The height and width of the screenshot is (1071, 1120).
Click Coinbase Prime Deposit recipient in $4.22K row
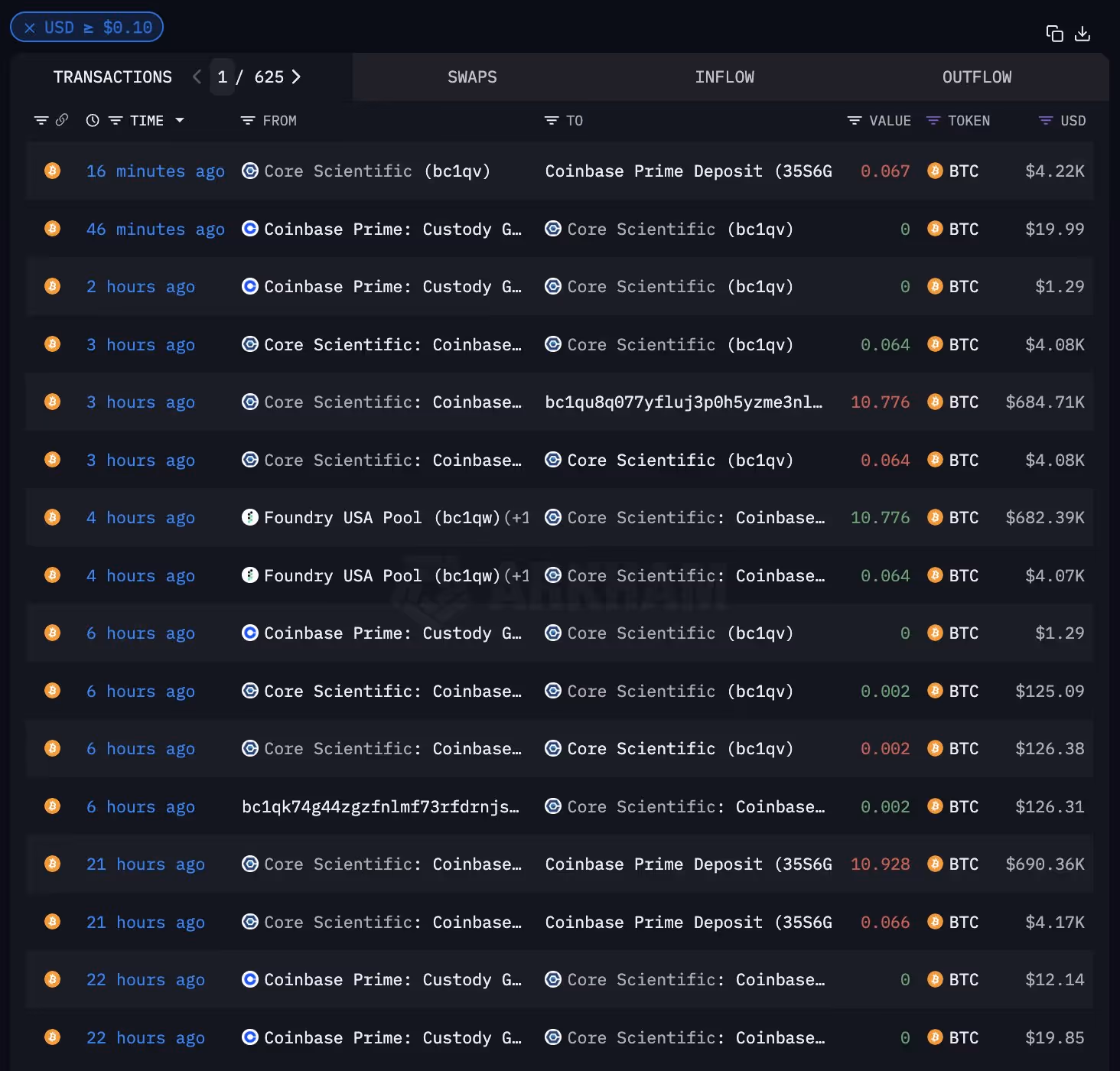(x=689, y=171)
